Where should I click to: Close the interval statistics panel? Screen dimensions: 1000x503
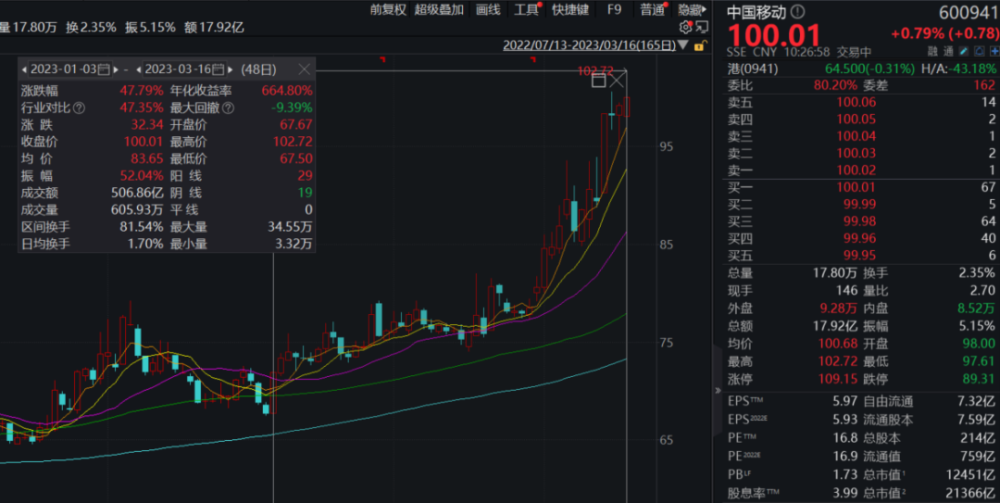click(x=304, y=69)
